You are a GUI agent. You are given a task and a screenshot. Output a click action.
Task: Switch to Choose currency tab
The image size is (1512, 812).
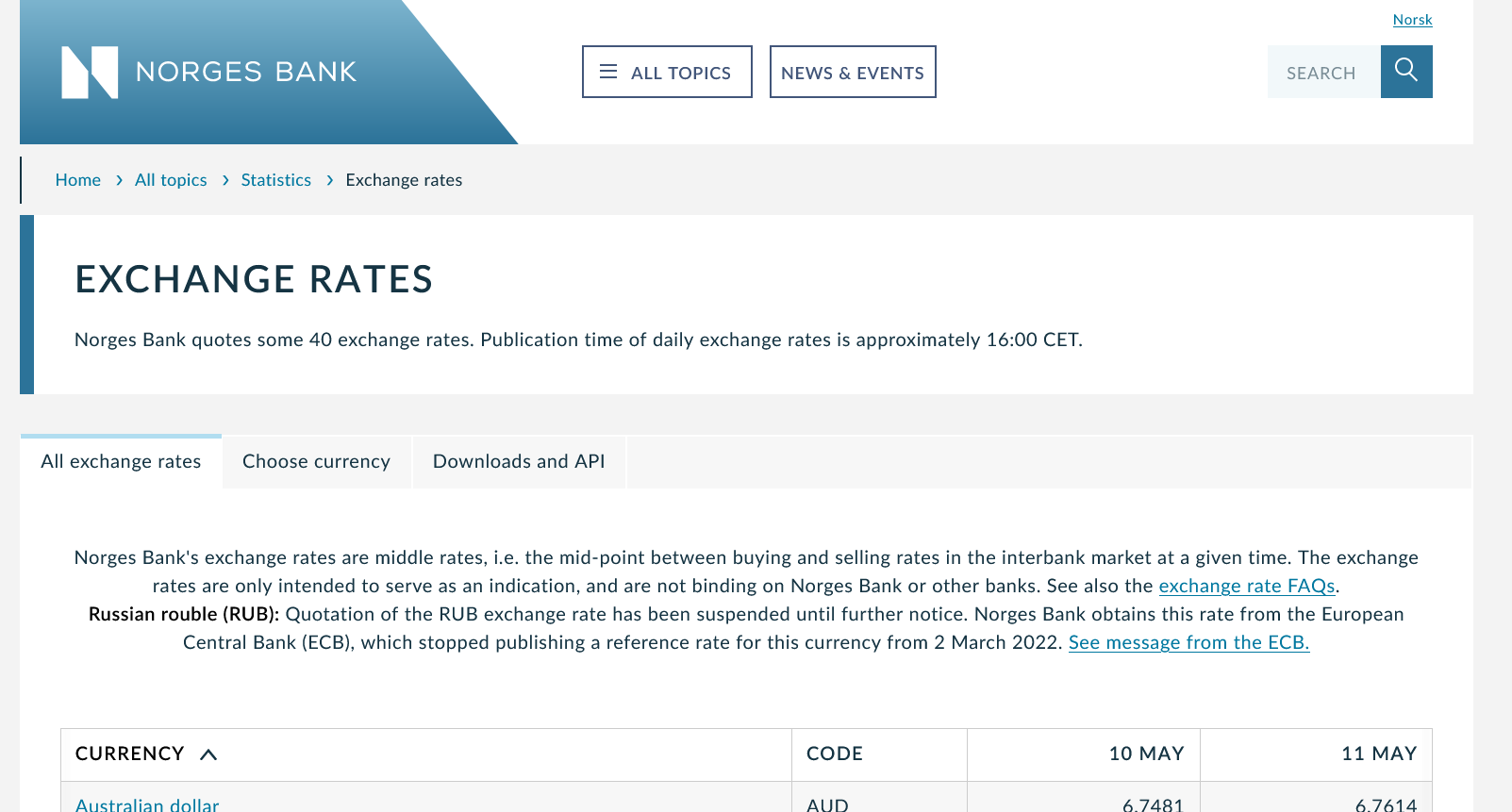click(316, 461)
